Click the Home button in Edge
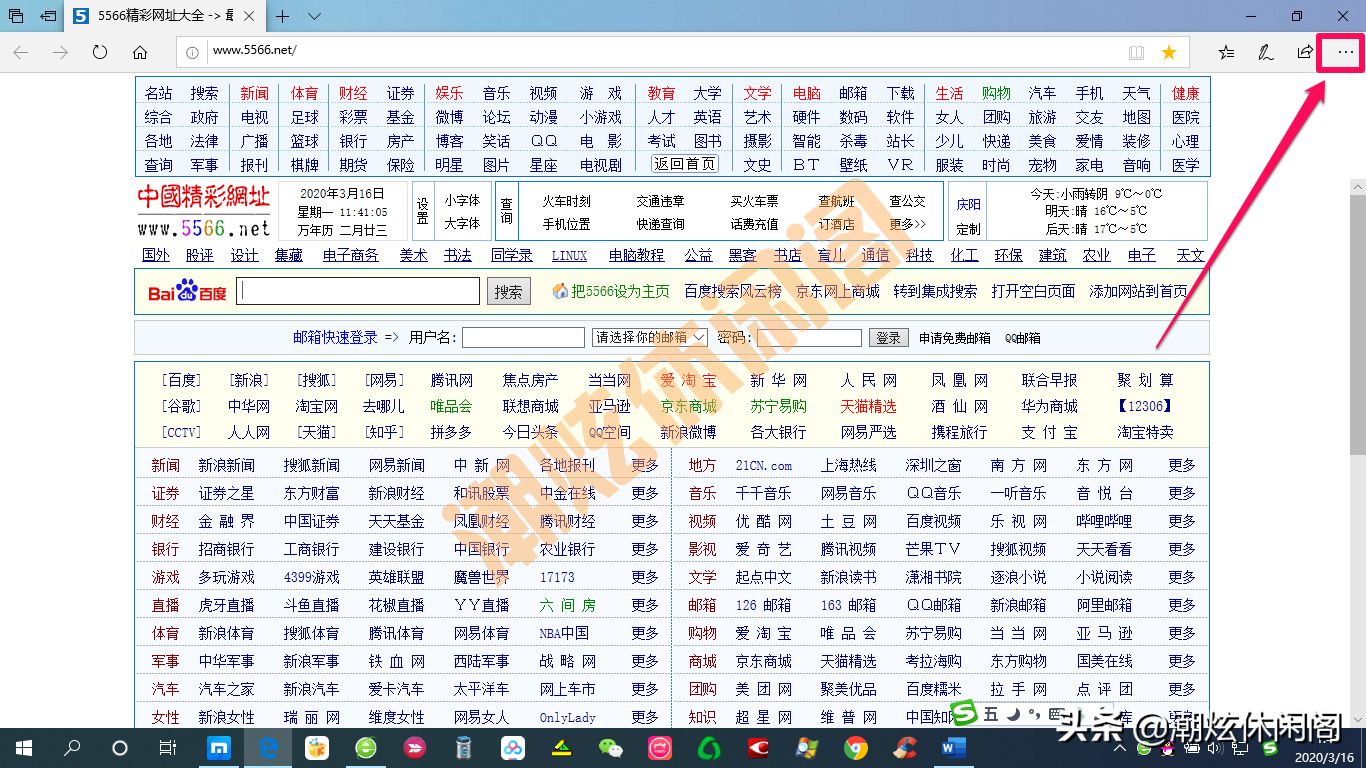The height and width of the screenshot is (768, 1366). point(140,52)
